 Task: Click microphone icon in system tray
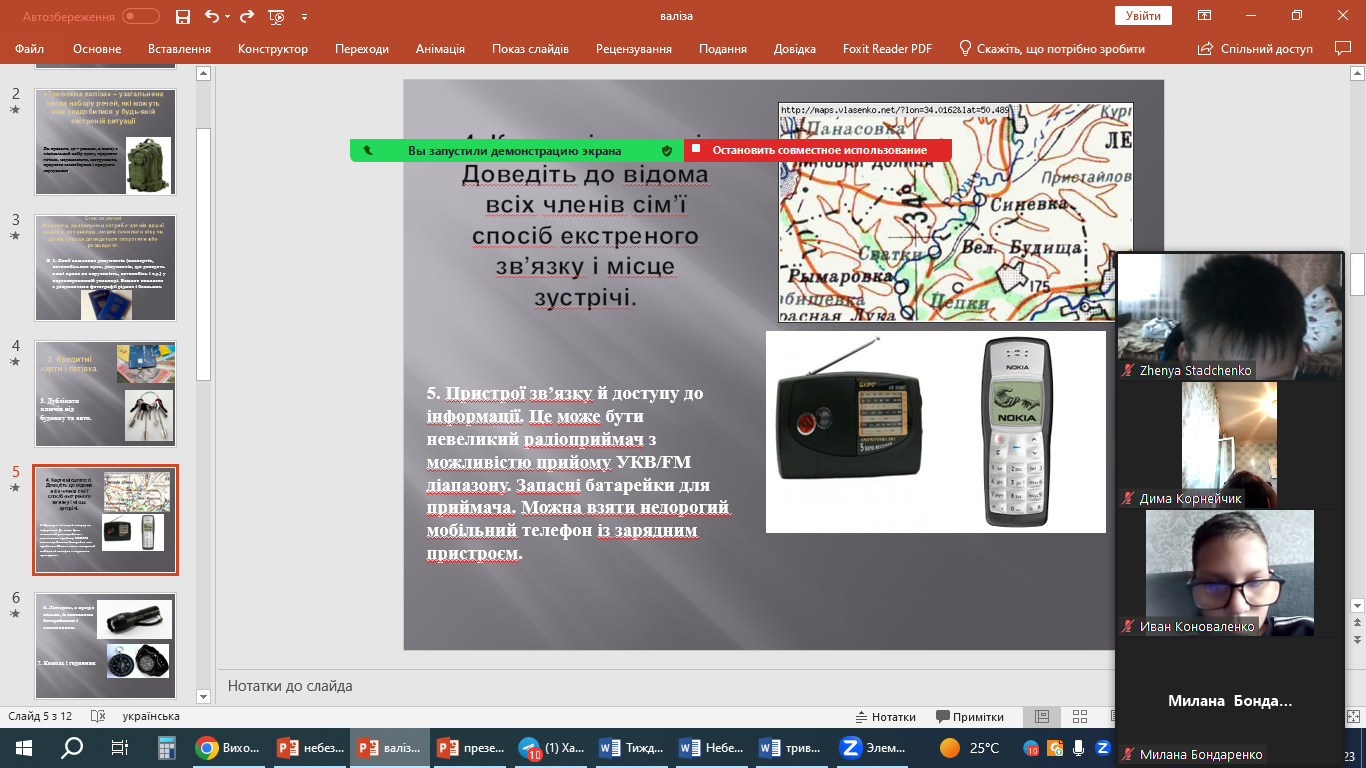1078,747
